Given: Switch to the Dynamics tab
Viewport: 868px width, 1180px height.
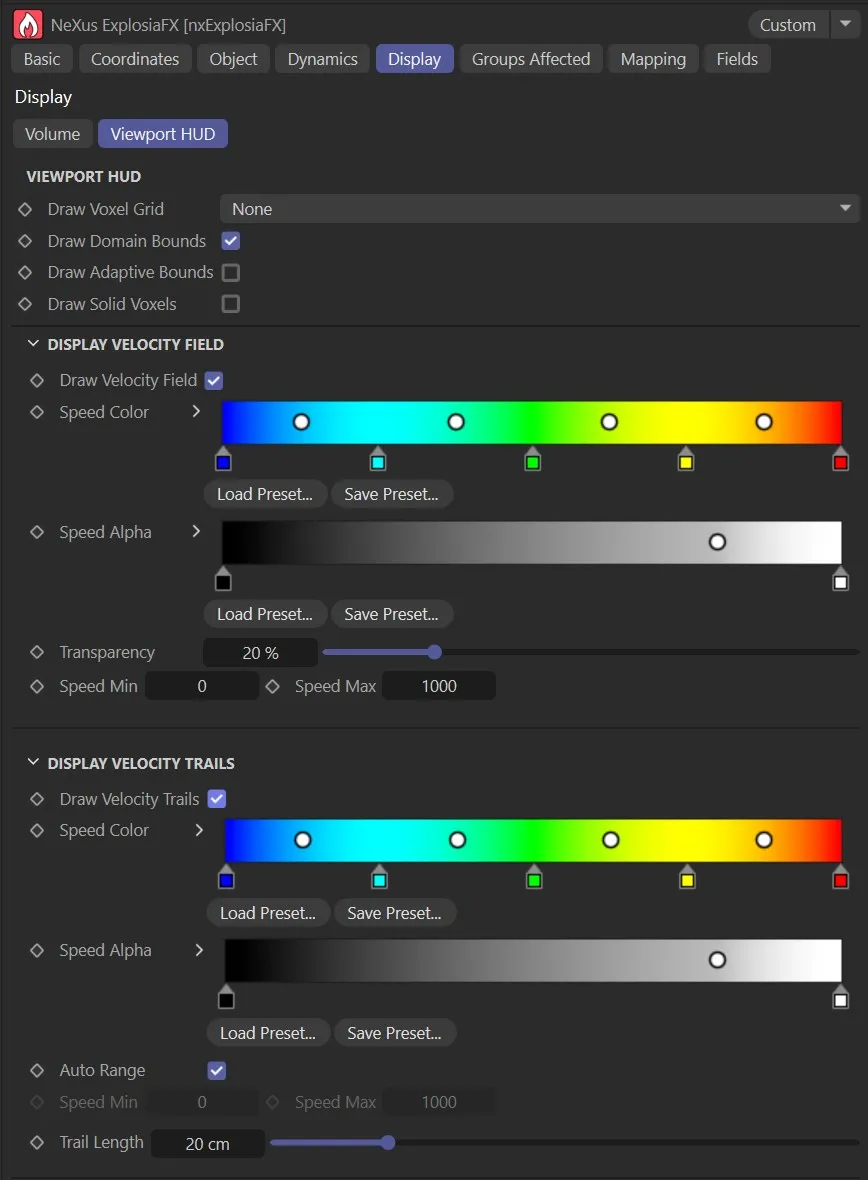Looking at the screenshot, I should [321, 58].
